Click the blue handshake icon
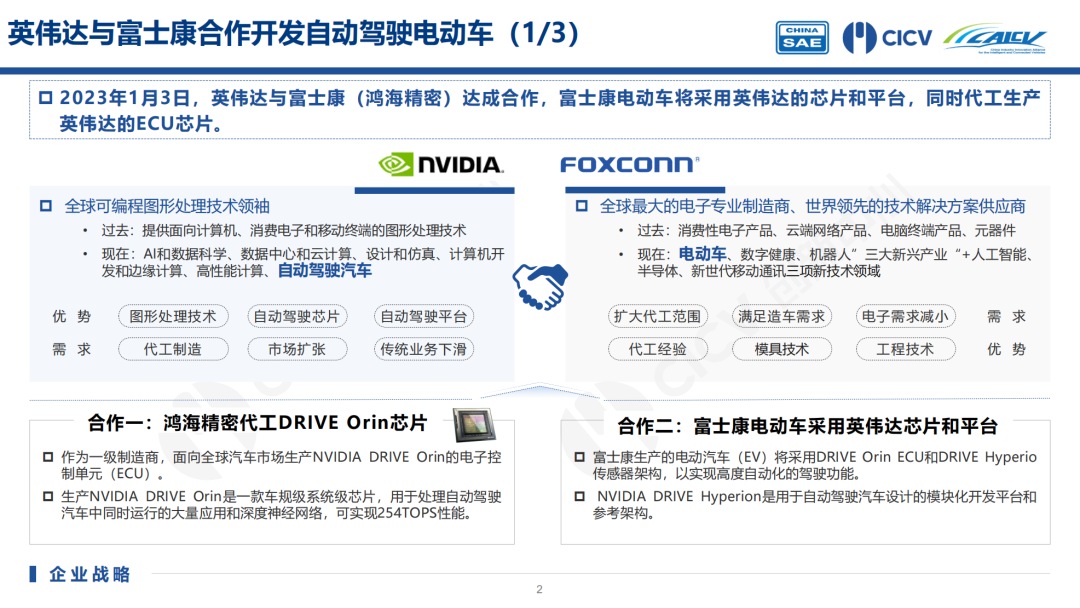Screen dimensions: 1080x608 pos(540,287)
